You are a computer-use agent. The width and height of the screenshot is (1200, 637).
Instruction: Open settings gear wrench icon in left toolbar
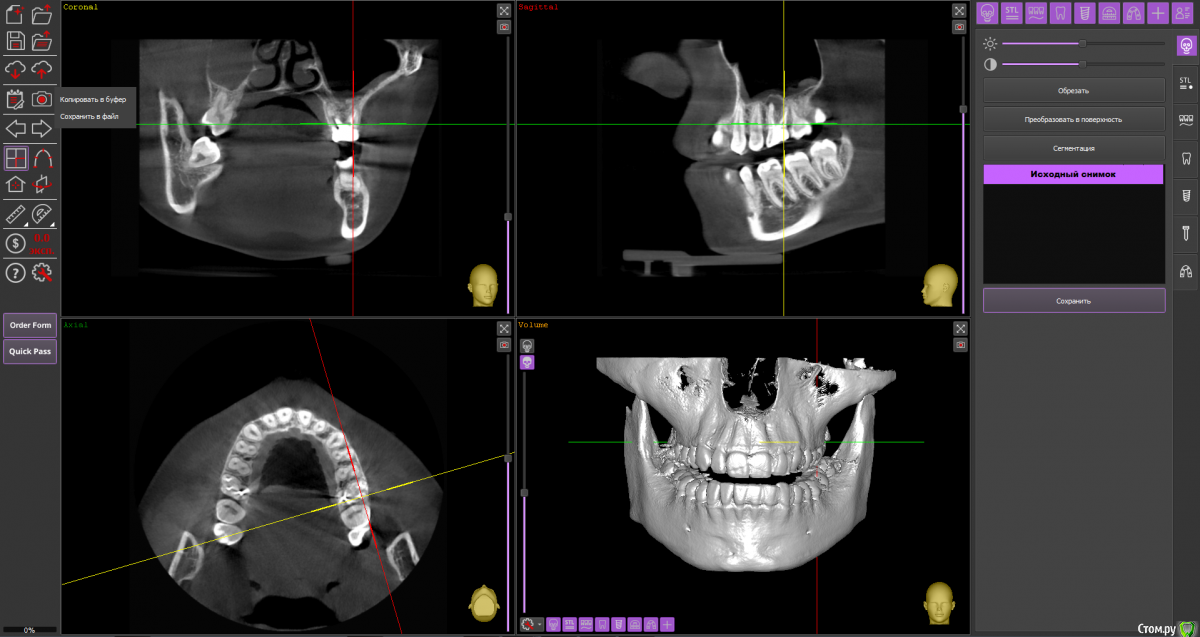(x=42, y=273)
